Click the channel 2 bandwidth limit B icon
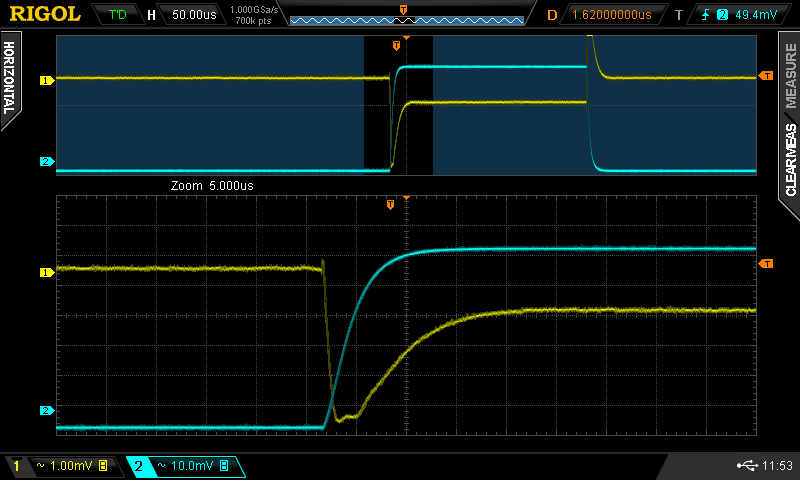The height and width of the screenshot is (480, 800). (224, 466)
